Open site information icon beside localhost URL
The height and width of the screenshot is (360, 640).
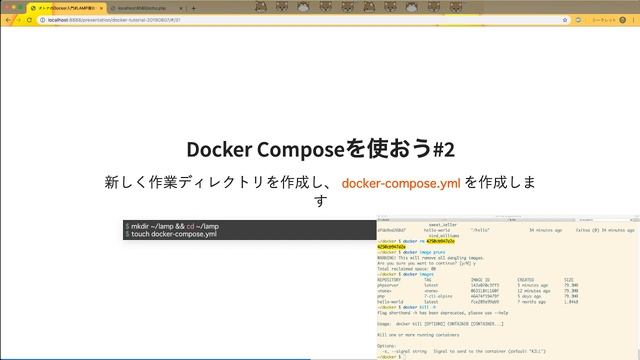click(x=42, y=20)
